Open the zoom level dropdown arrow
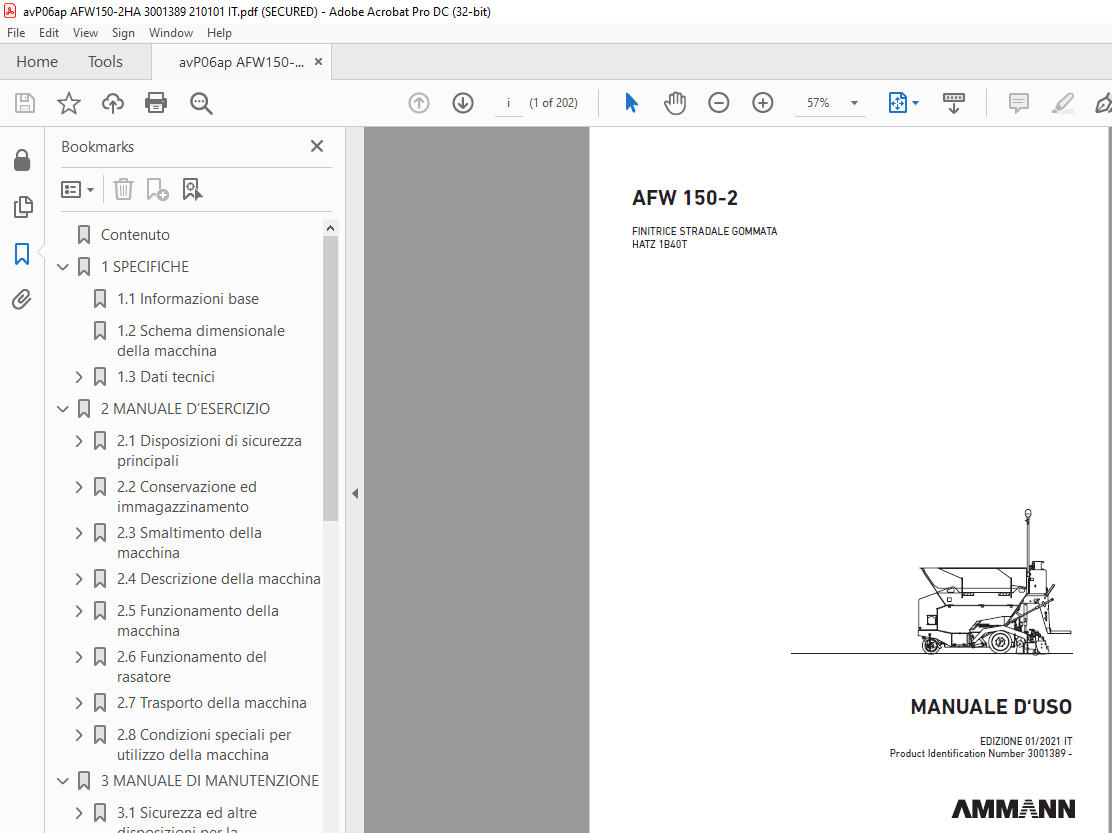 [855, 103]
